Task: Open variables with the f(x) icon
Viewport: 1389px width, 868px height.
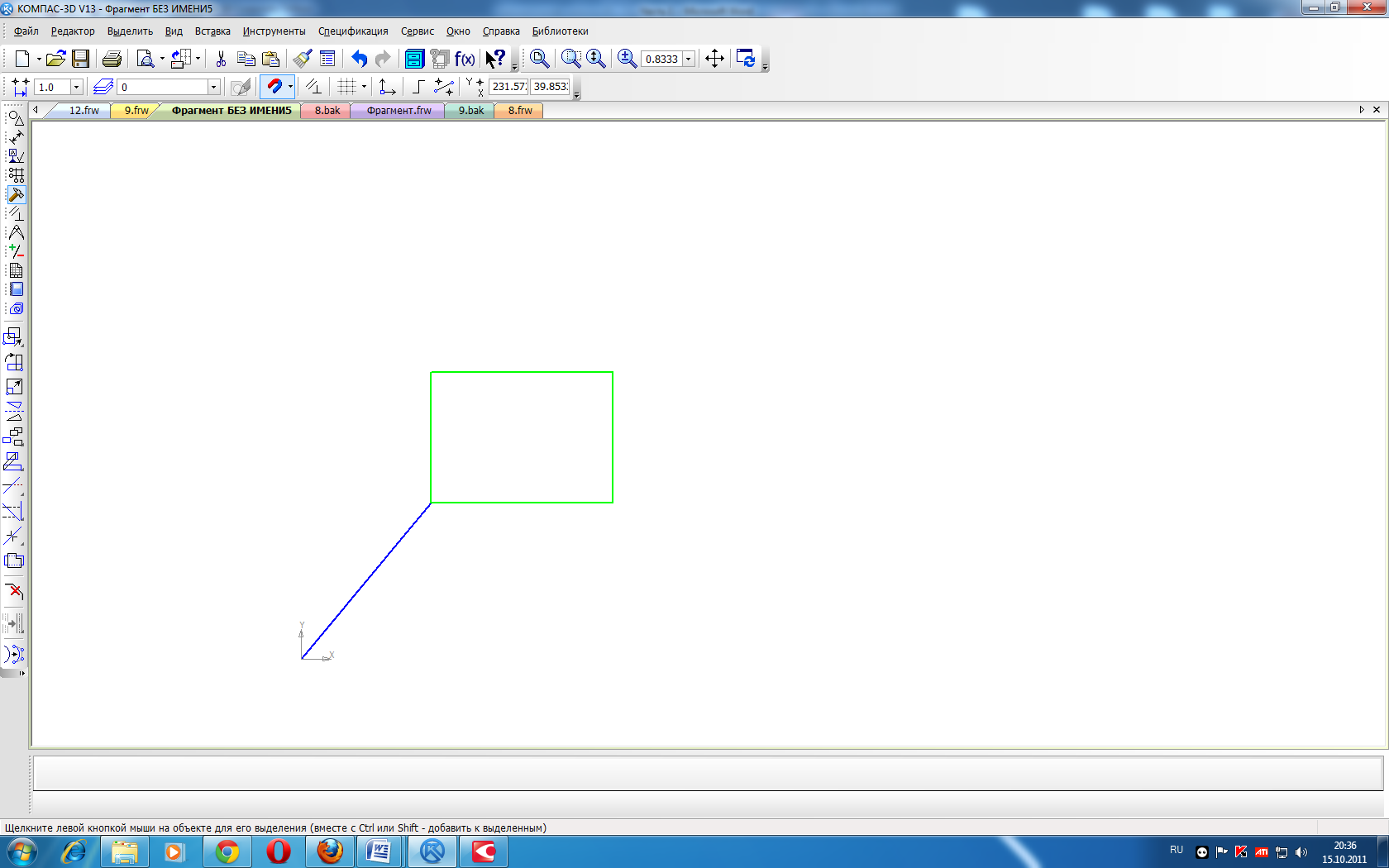Action: tap(465, 59)
